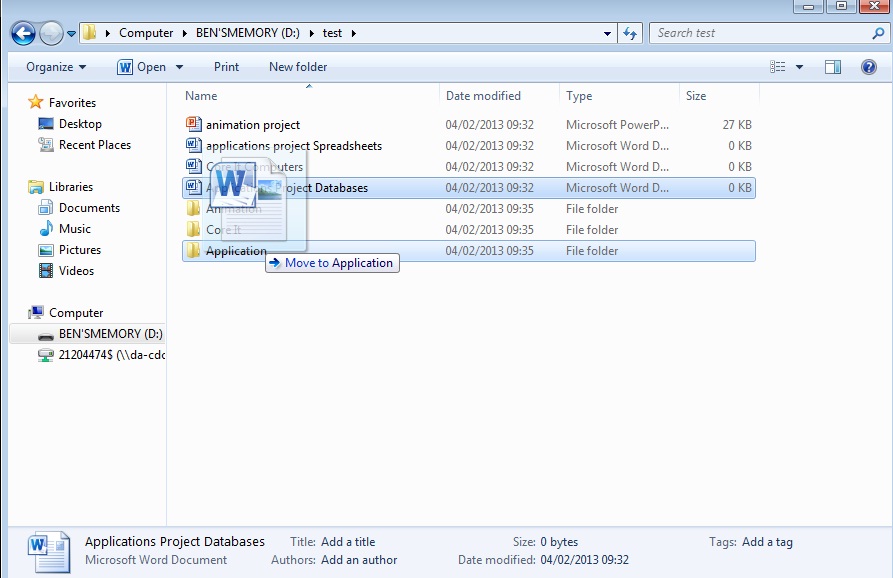Sort files by the Date modified header

click(x=483, y=95)
